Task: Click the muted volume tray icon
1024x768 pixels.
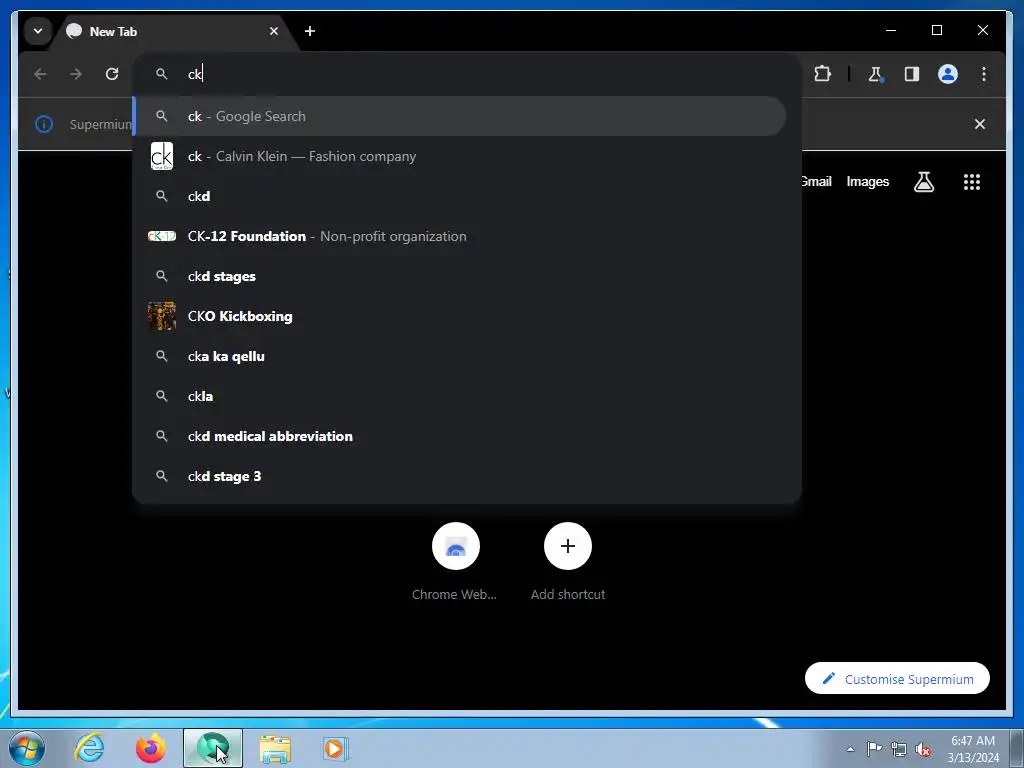Action: click(x=923, y=749)
